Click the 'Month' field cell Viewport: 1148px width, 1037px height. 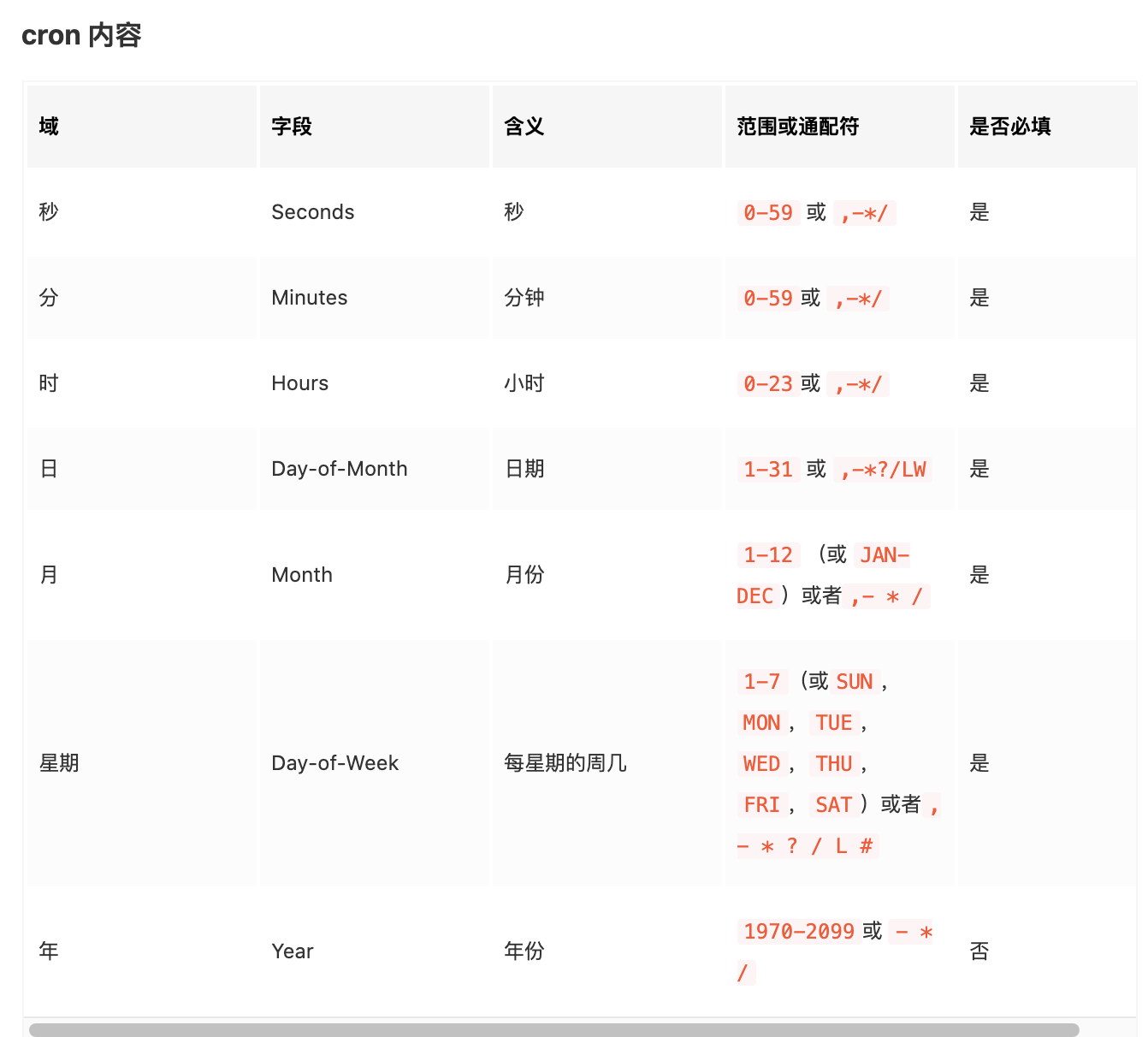click(375, 575)
